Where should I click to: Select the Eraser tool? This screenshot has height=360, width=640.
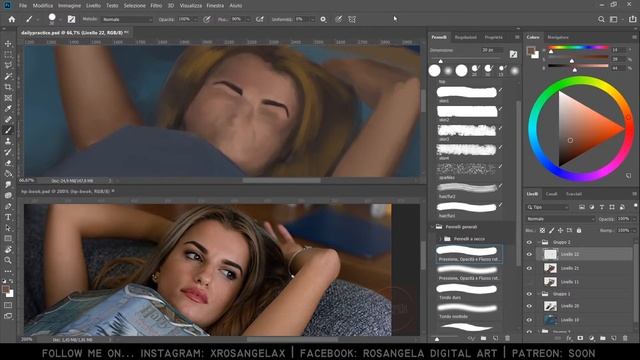click(x=8, y=163)
